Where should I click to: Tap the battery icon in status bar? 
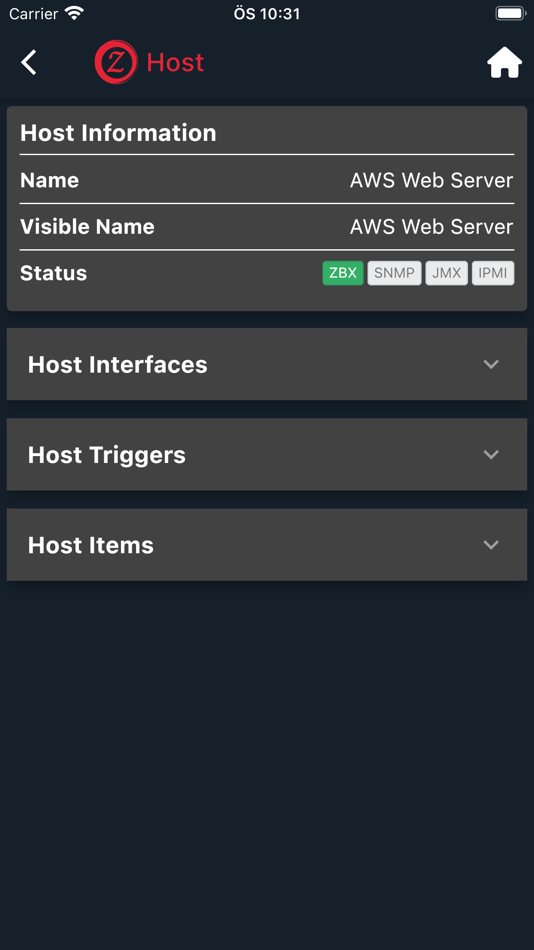(510, 13)
